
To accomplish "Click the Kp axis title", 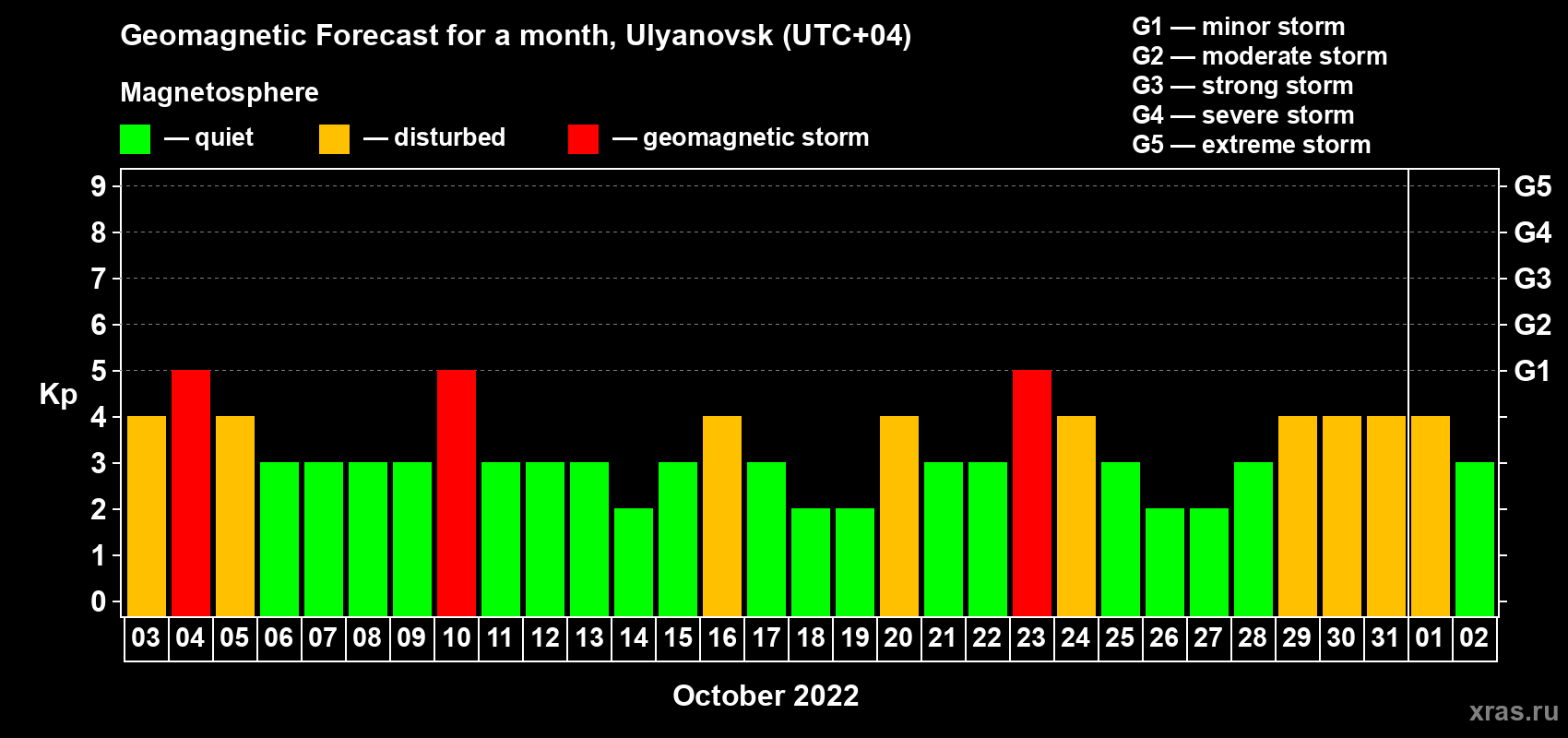I will (x=58, y=395).
